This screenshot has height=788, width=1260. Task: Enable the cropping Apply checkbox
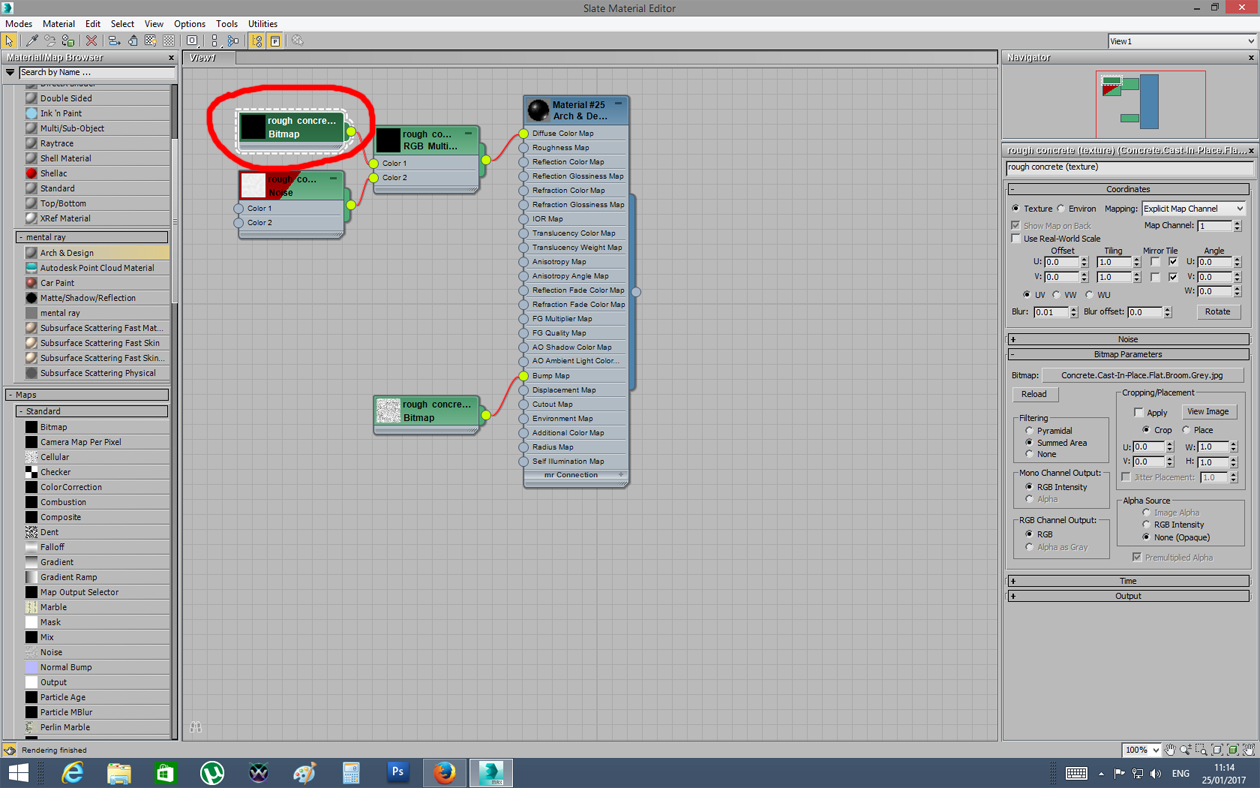tap(1139, 412)
